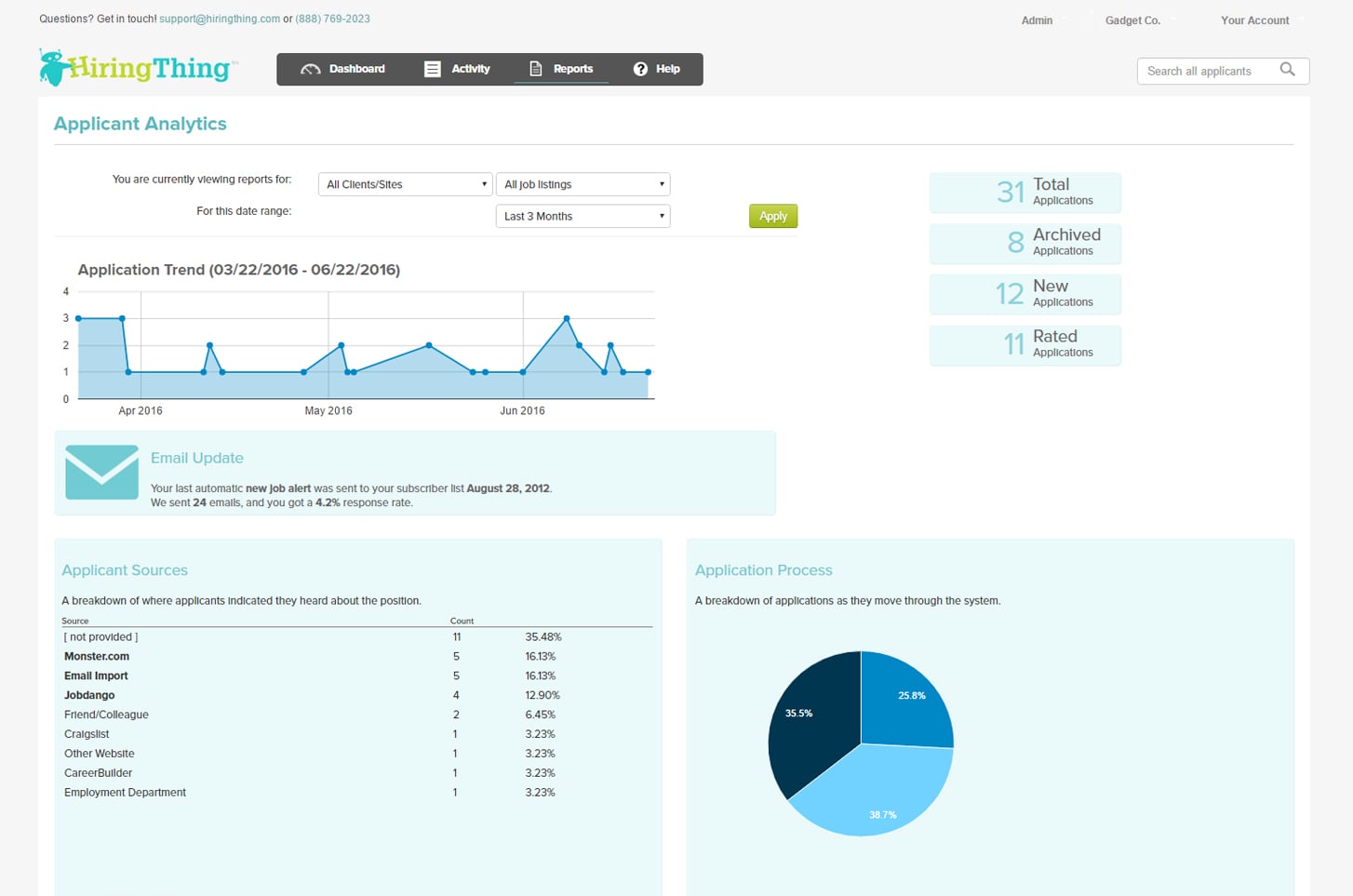Click the Application Trend chart title
The height and width of the screenshot is (896, 1353).
click(239, 270)
